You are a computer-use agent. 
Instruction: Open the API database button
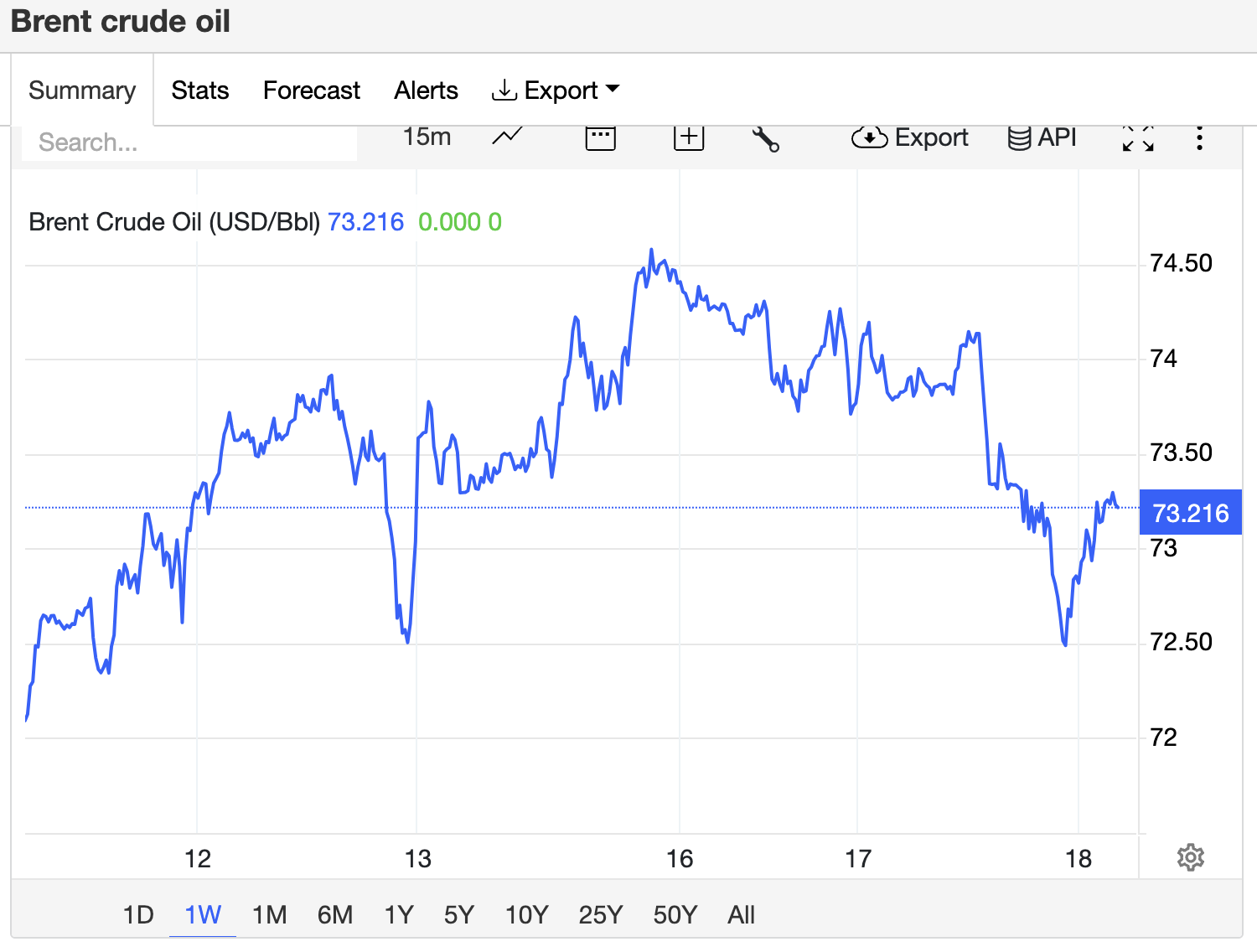click(1042, 137)
